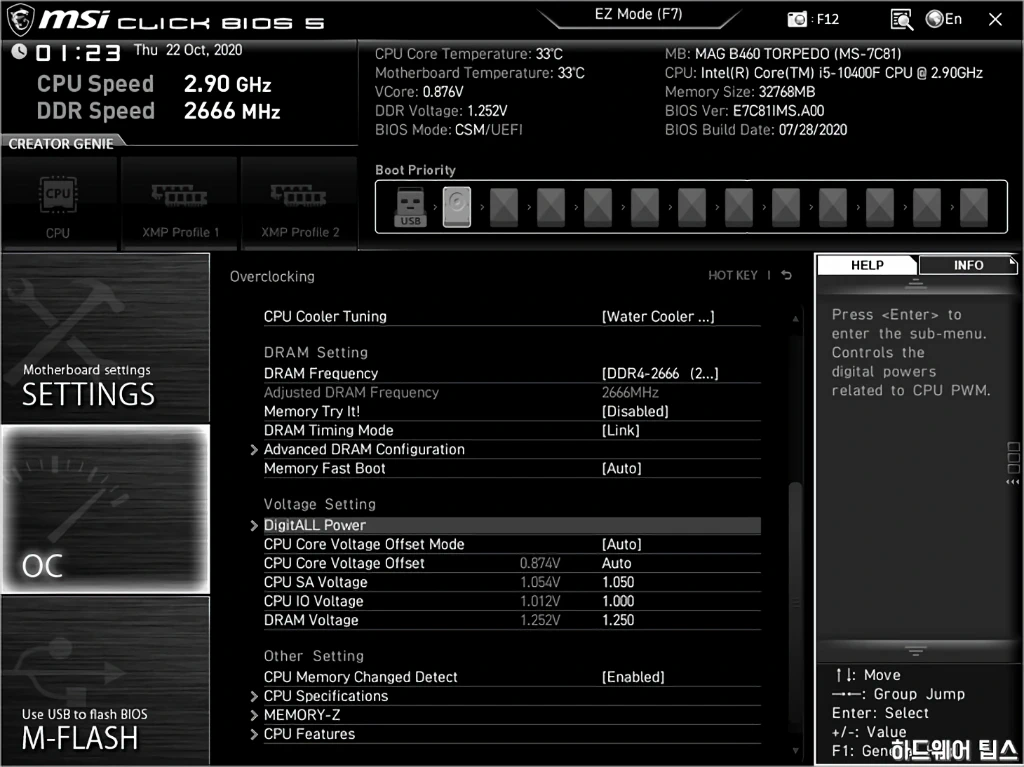Screen dimensions: 1024x767
Task: Switch to the INFO tab
Action: coord(968,265)
